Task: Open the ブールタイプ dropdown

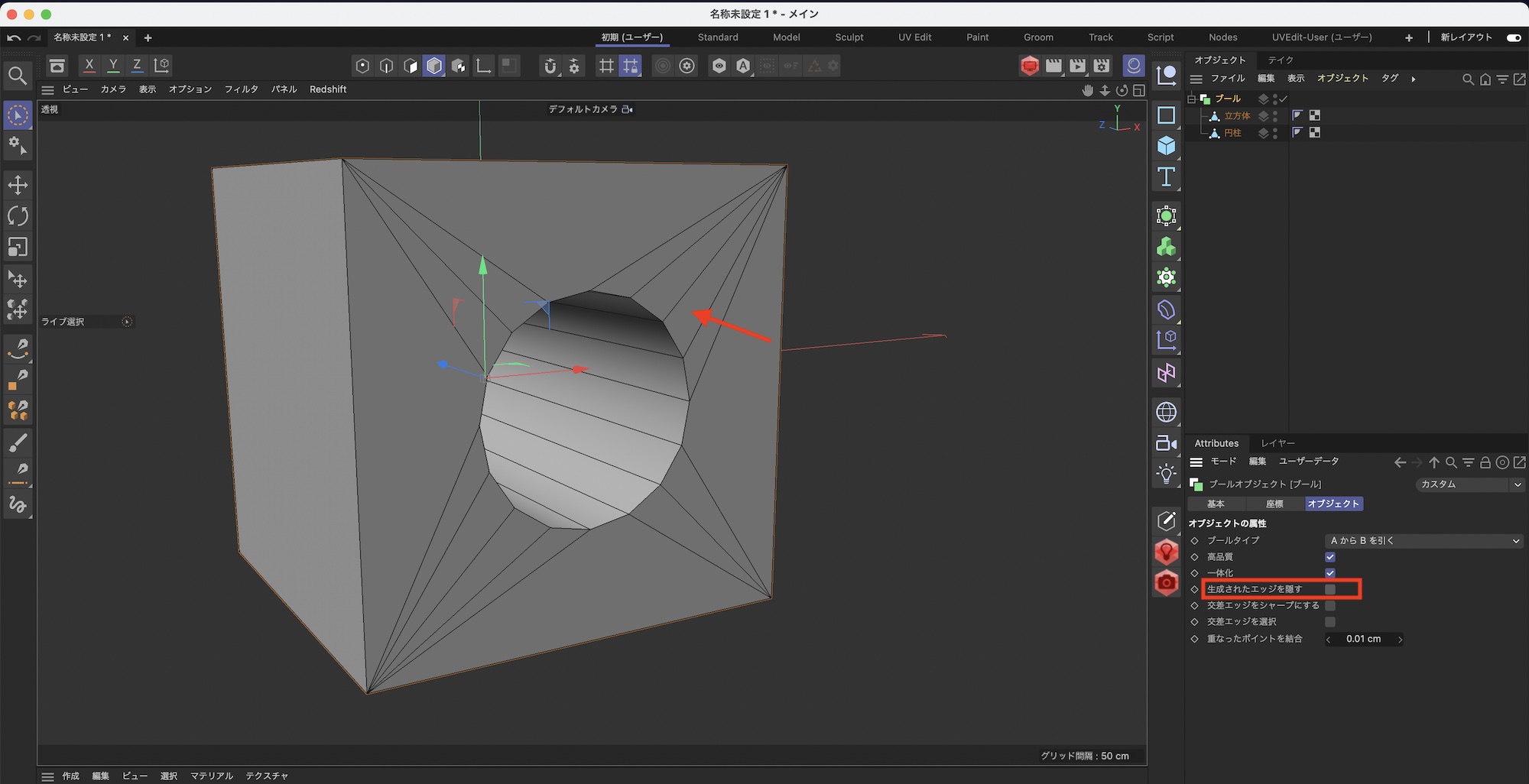Action: click(1423, 541)
